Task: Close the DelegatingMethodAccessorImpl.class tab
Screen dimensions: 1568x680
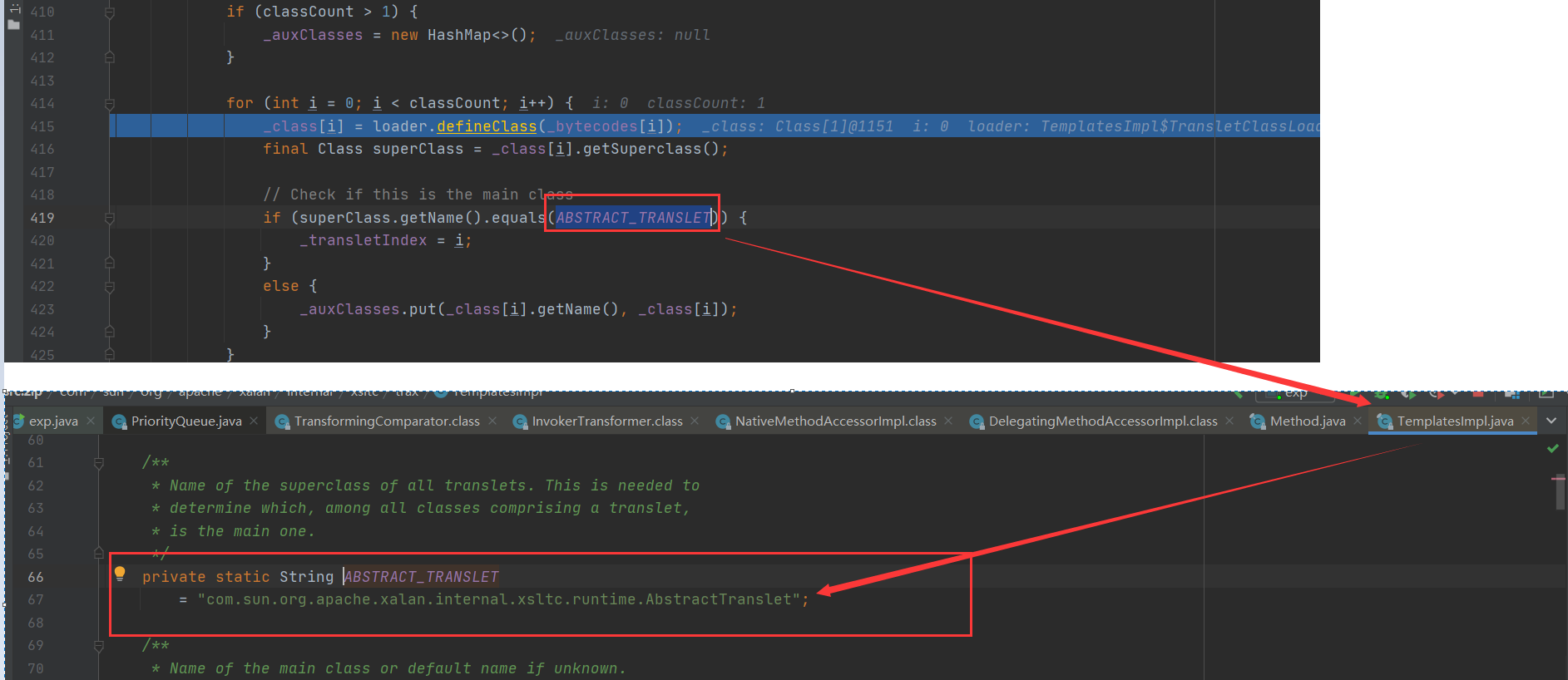Action: tap(1229, 421)
